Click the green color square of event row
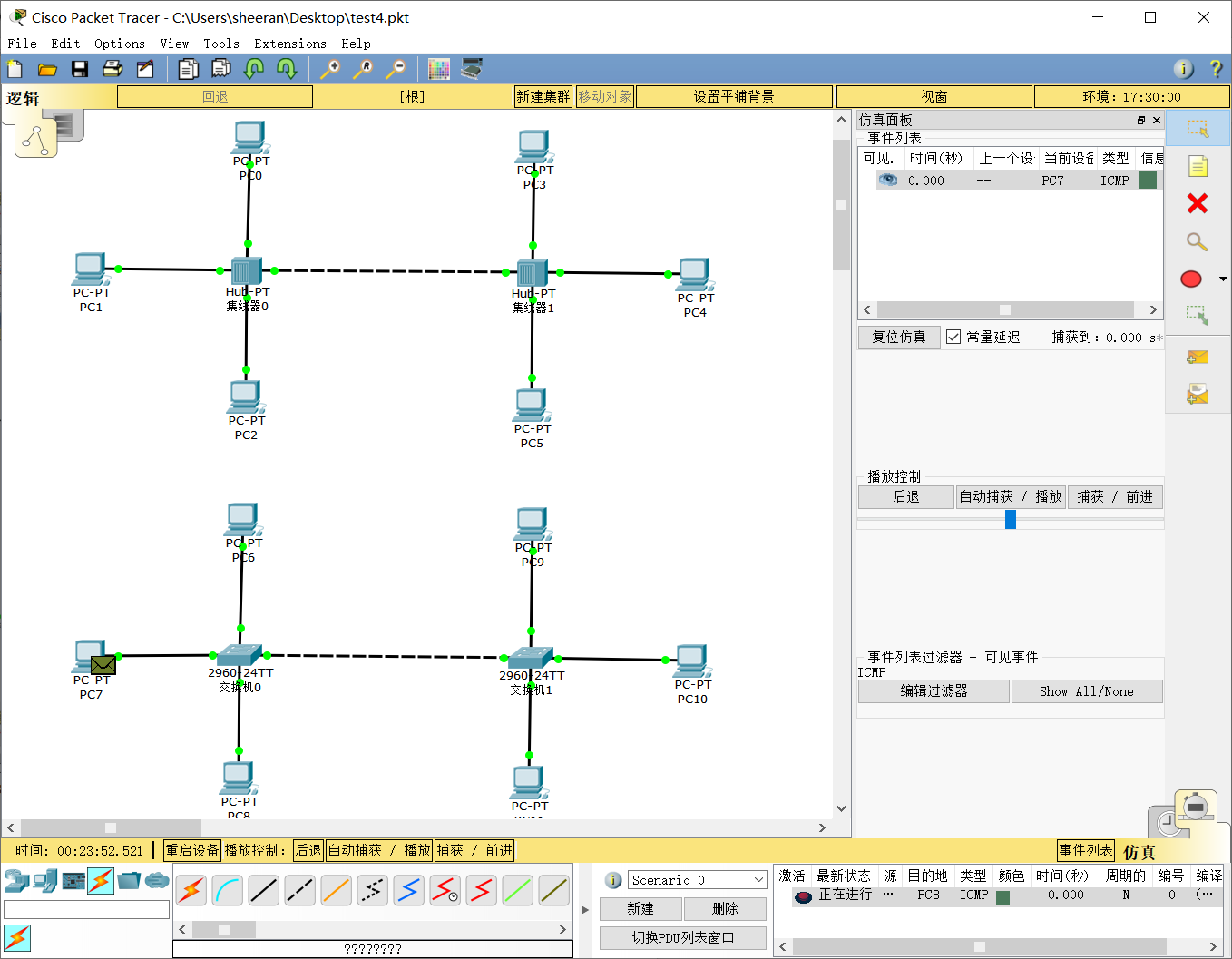1232x959 pixels. pyautogui.click(x=1148, y=180)
